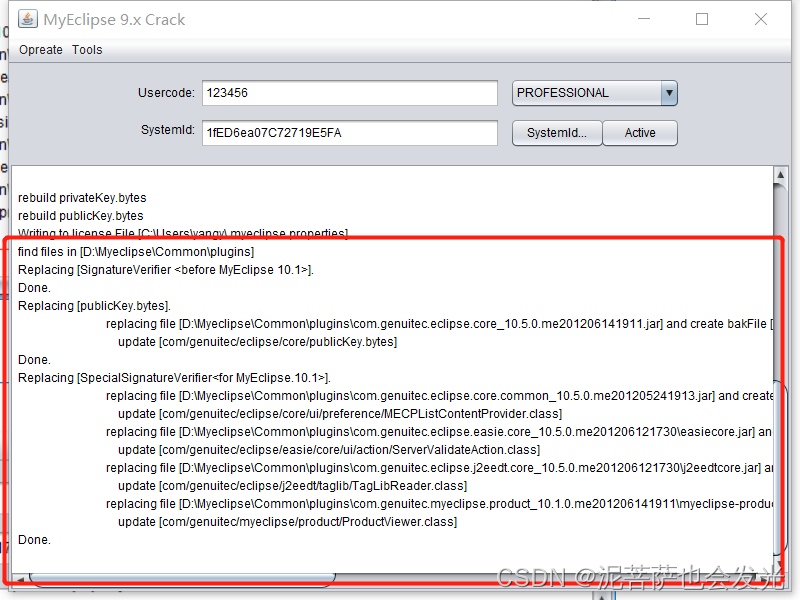Image resolution: width=800 pixels, height=600 pixels.
Task: Click the Active button
Action: tap(640, 133)
